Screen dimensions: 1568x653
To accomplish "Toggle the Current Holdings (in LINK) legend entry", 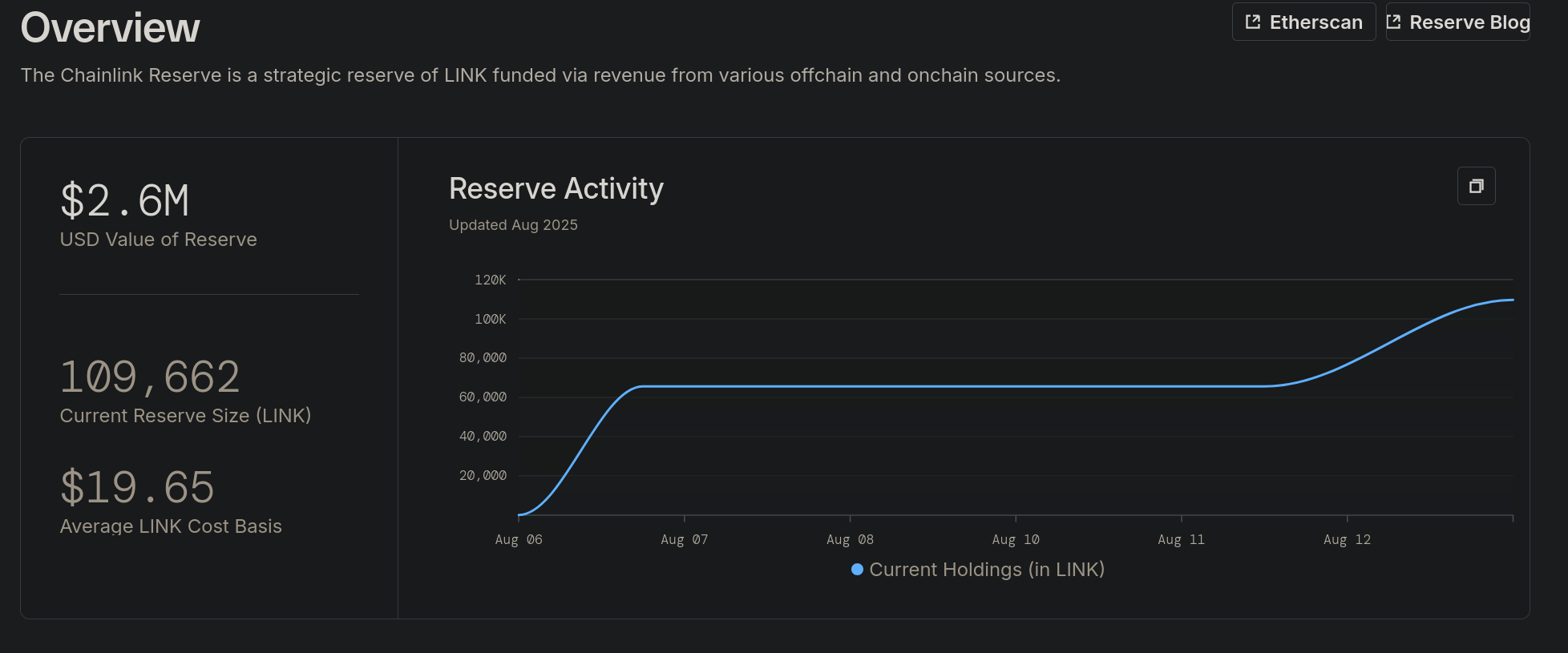I will coord(978,570).
